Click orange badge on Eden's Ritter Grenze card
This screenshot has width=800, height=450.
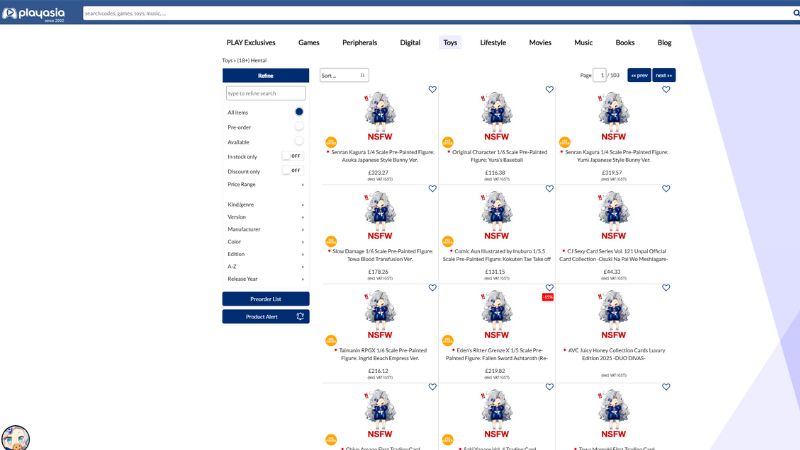(447, 340)
